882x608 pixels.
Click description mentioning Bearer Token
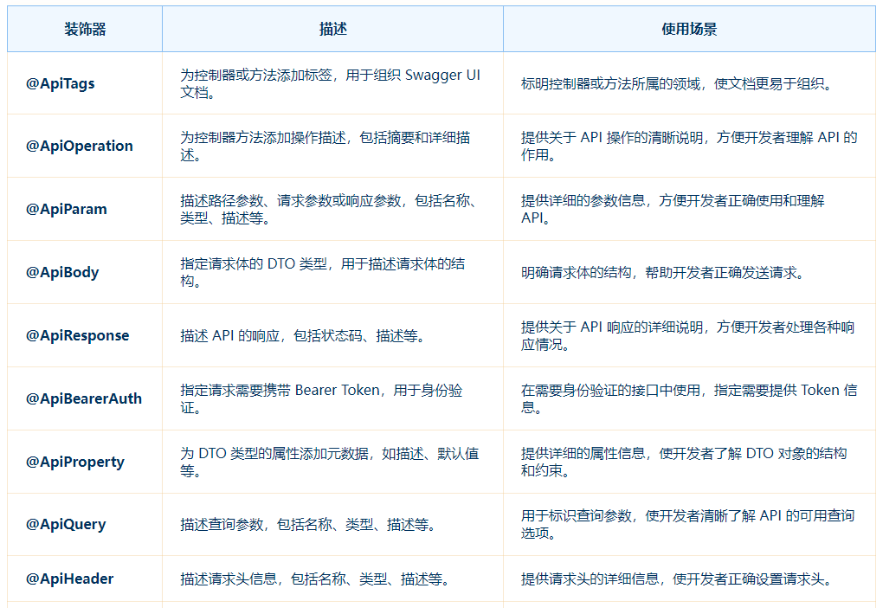coord(321,399)
